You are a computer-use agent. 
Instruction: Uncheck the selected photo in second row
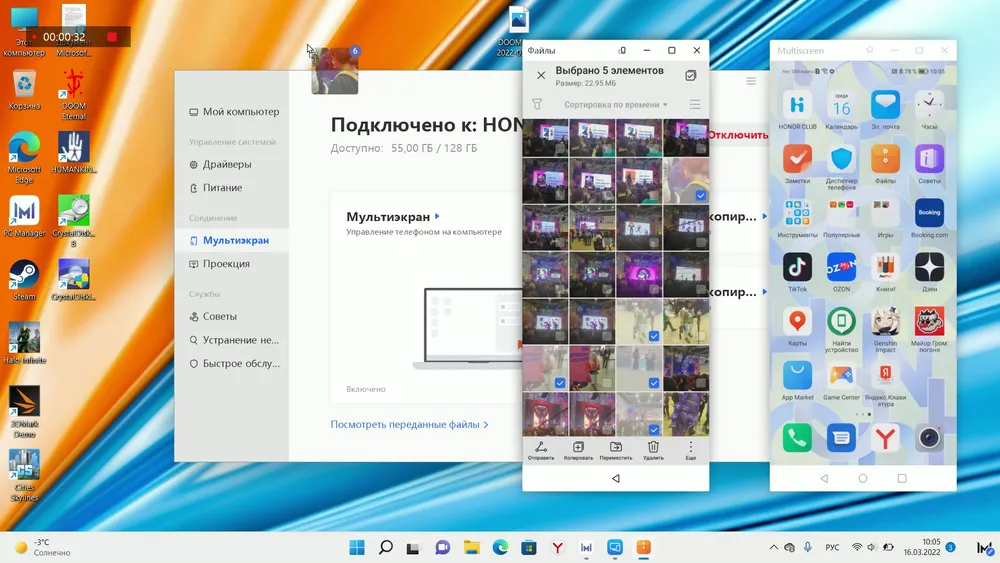pos(700,195)
